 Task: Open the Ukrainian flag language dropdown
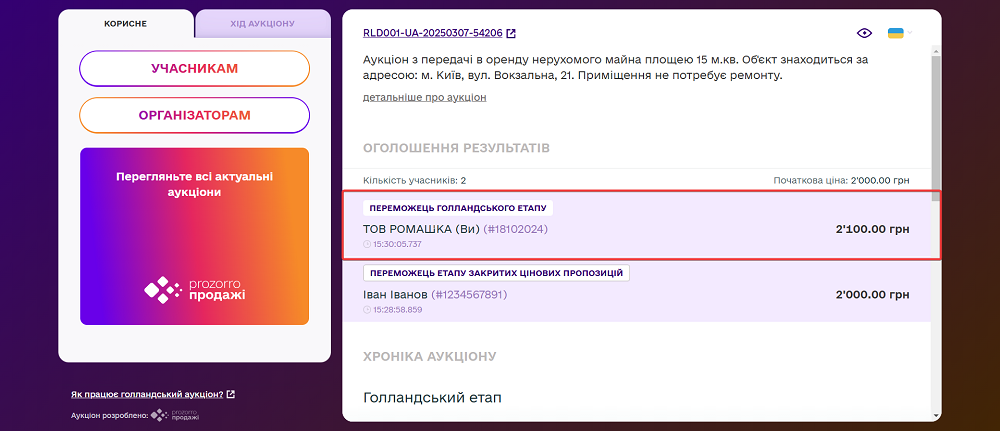(897, 33)
